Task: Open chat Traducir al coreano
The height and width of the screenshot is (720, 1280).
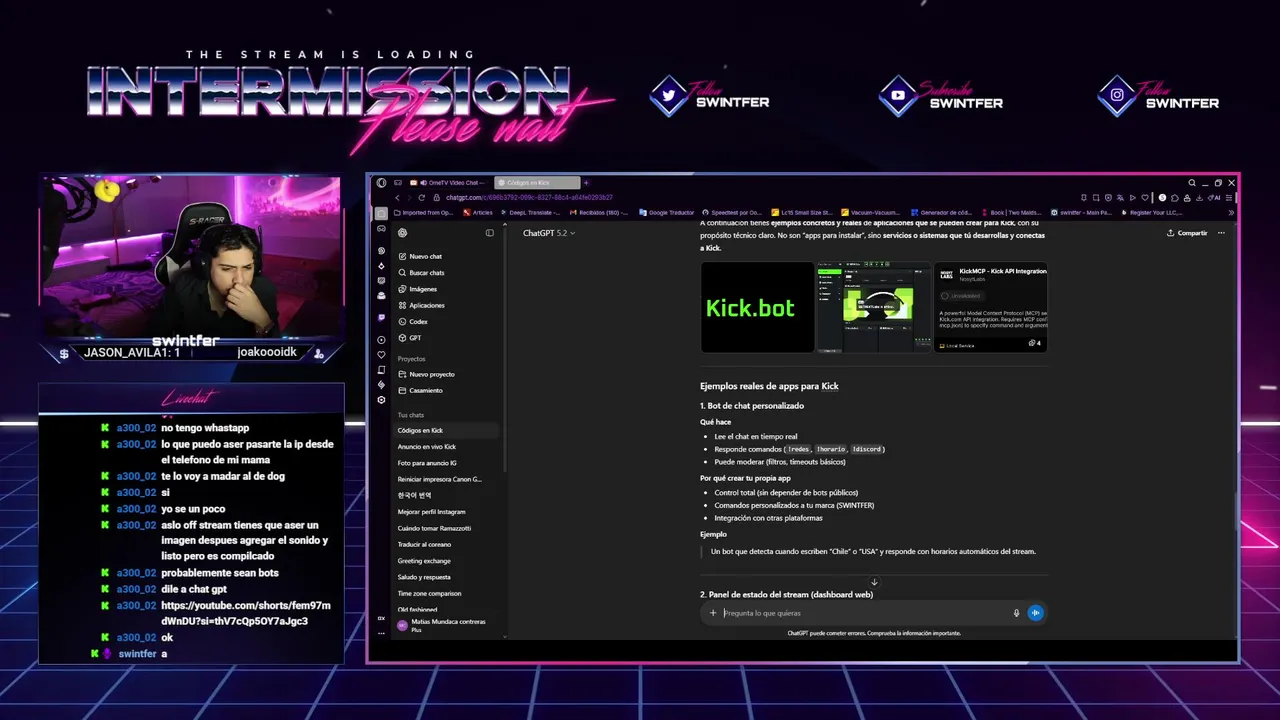Action: tap(424, 544)
